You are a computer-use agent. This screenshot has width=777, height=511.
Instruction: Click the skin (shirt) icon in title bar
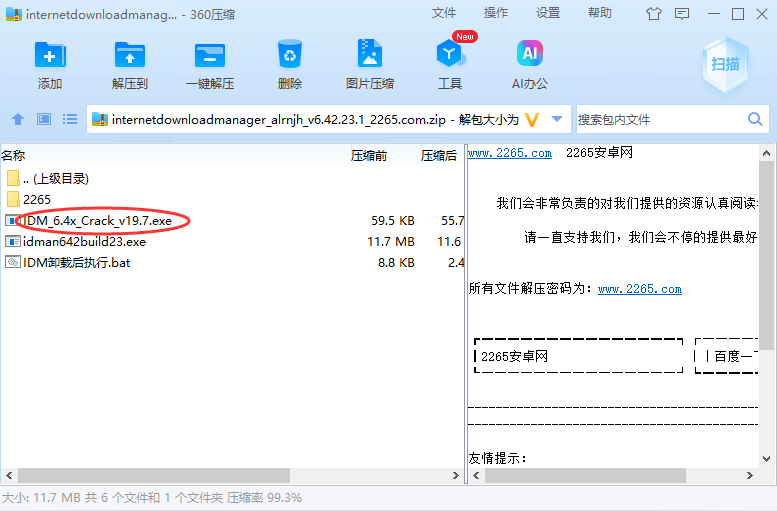(654, 13)
